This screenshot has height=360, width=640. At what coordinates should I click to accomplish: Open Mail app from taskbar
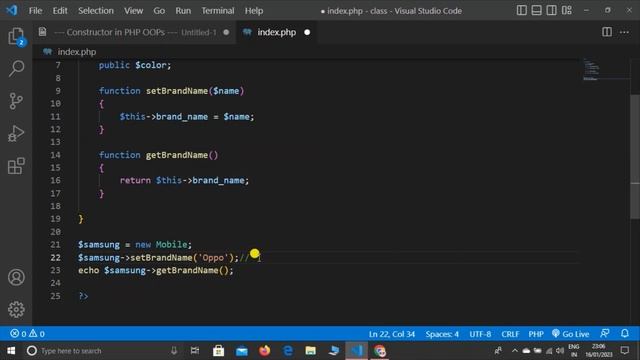pyautogui.click(x=242, y=351)
